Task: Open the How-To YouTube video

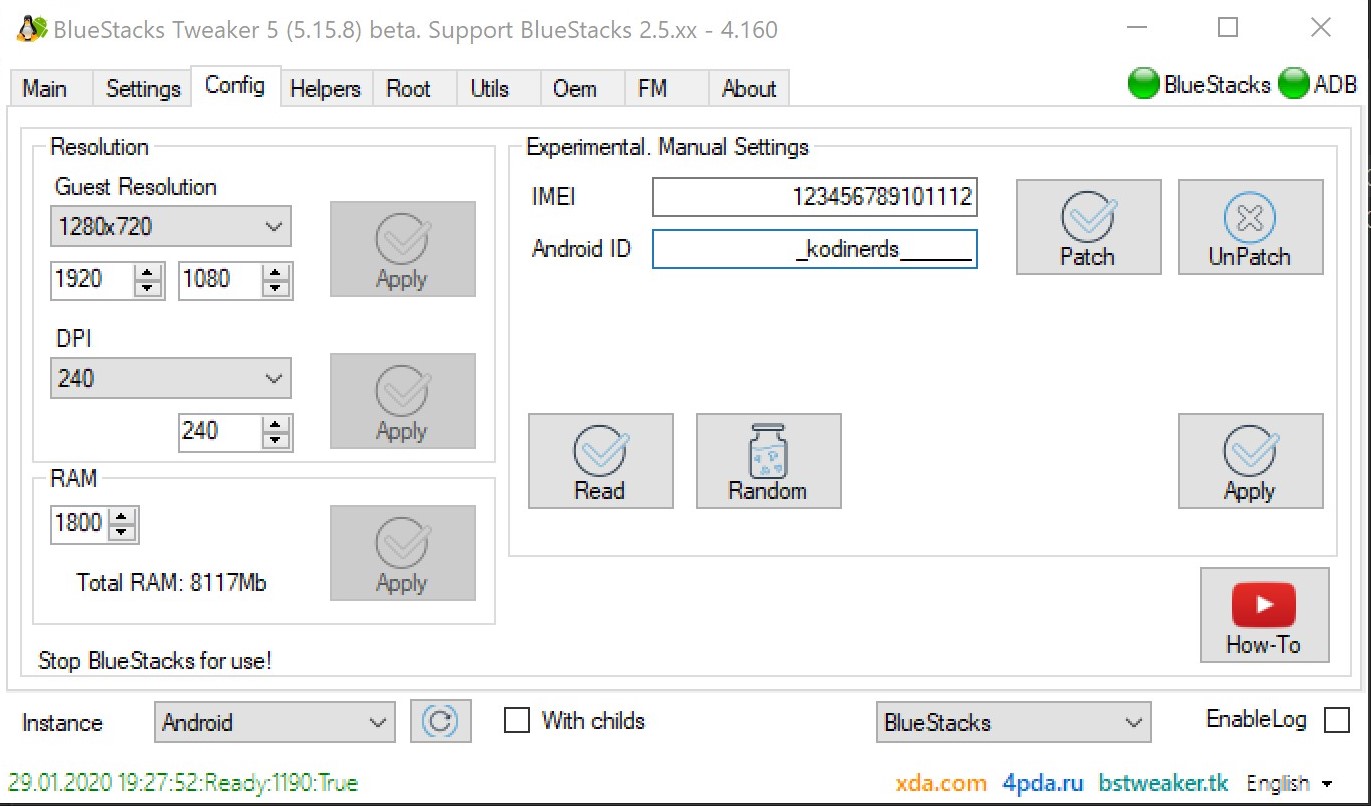Action: pyautogui.click(x=1264, y=615)
